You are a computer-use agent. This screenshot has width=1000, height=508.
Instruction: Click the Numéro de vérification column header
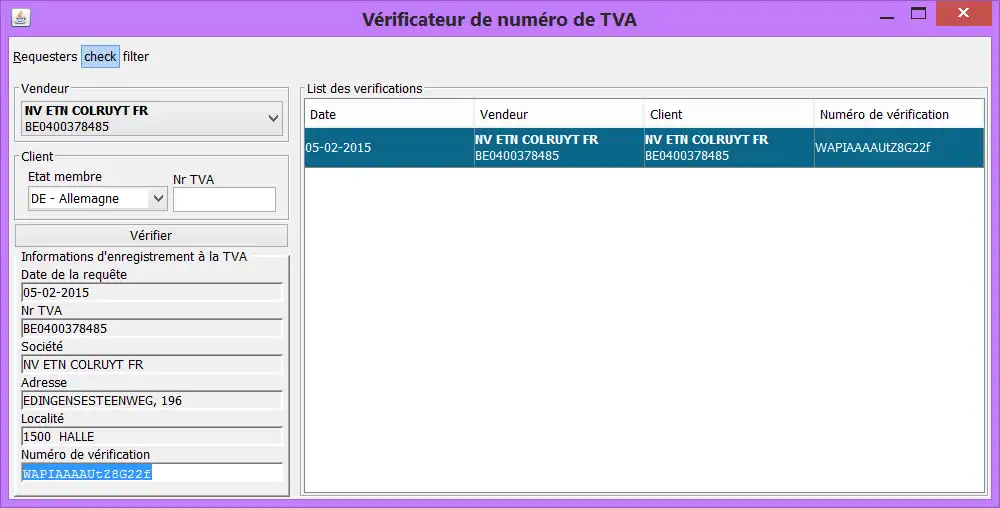(899, 115)
